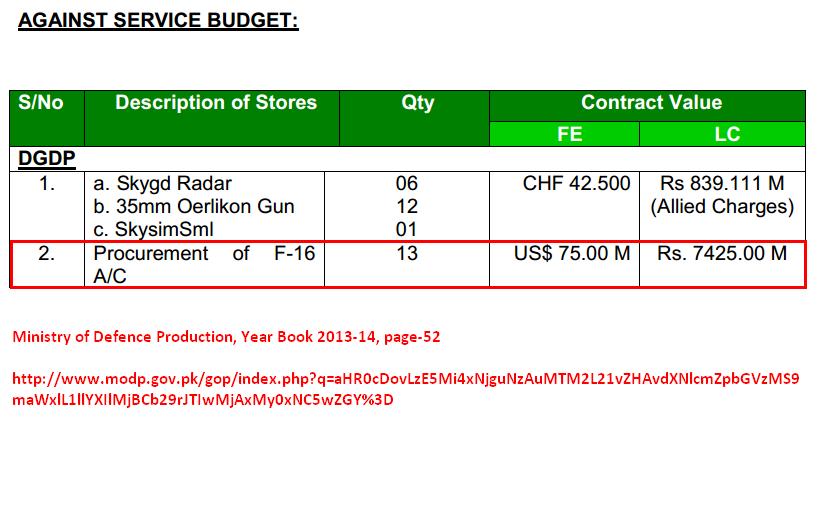This screenshot has width=822, height=512.
Task: Select 'c. SkysimSml' item text
Action: [154, 230]
